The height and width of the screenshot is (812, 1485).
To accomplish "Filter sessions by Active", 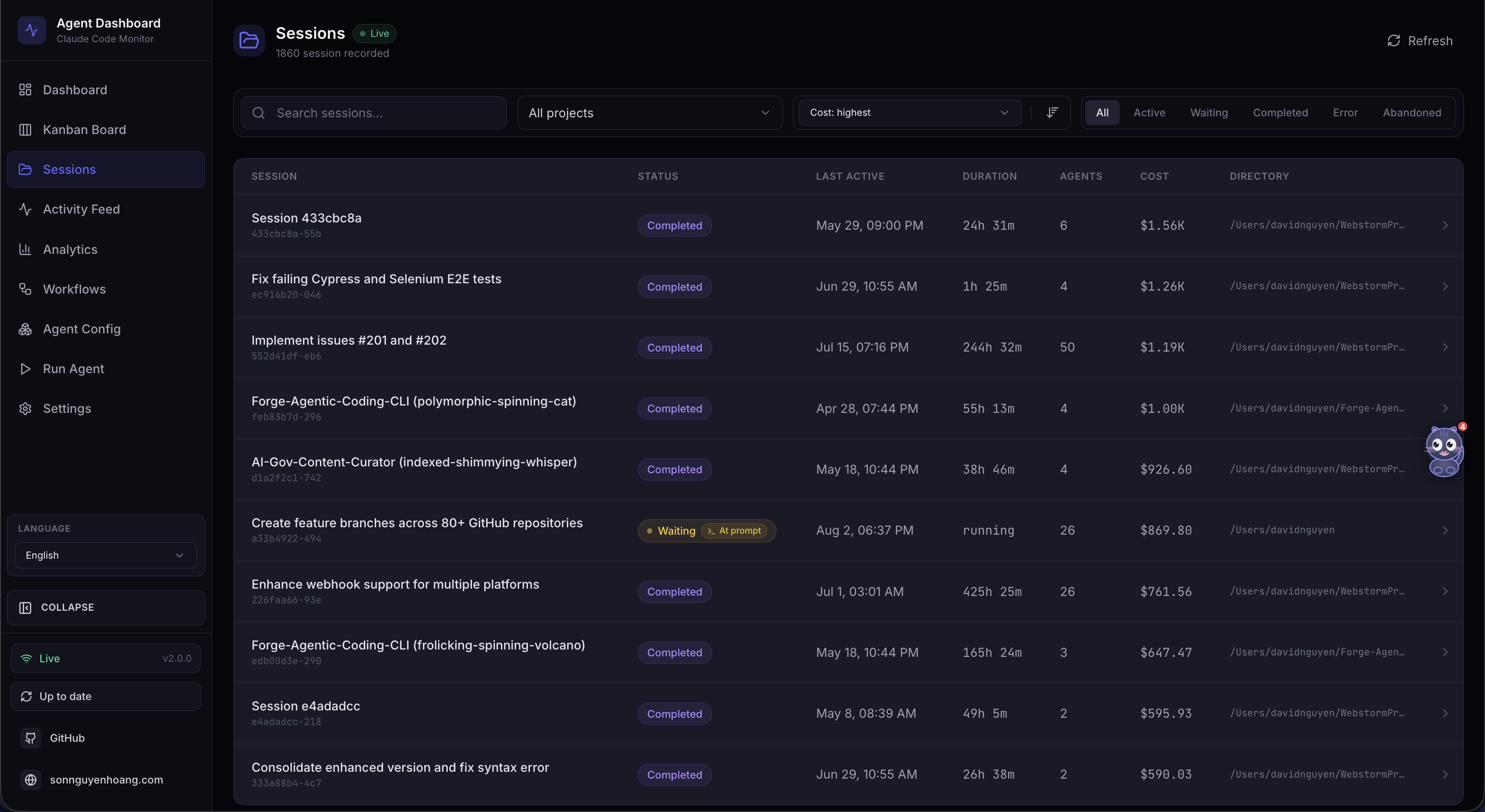I will click(x=1149, y=112).
